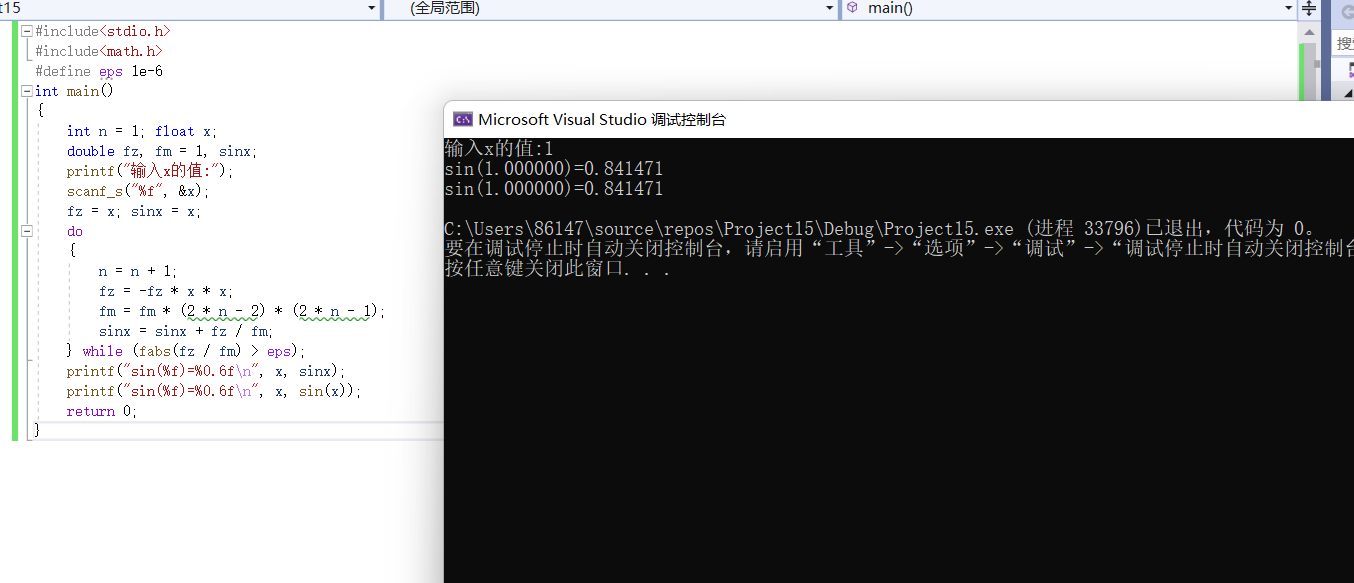Click the 'Microsoft Visual Studio 调试控制台' title

[602, 119]
